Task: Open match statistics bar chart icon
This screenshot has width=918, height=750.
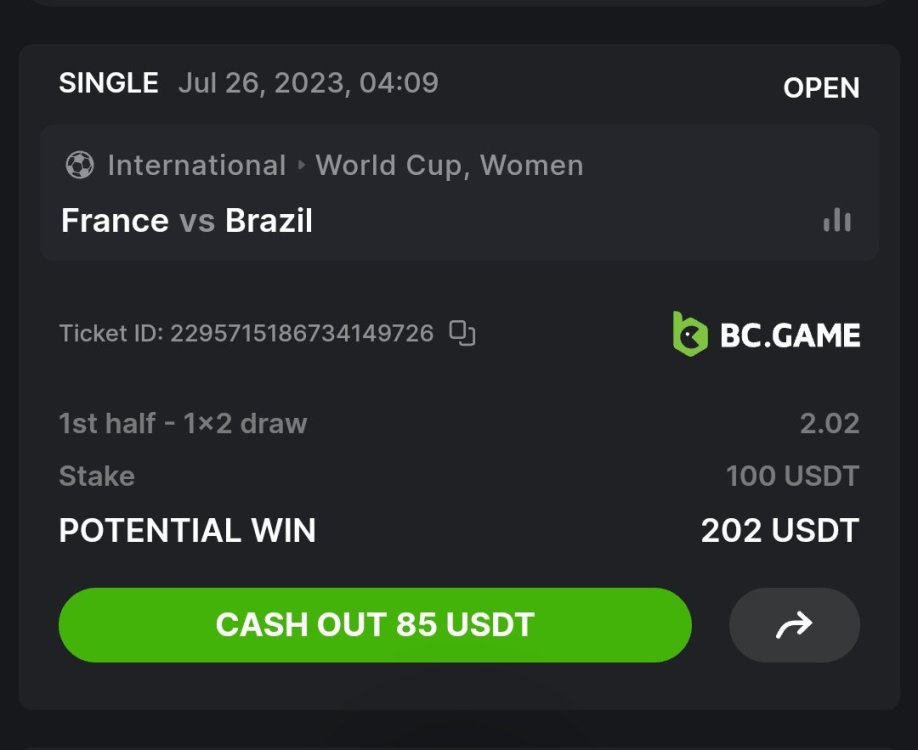Action: (837, 220)
